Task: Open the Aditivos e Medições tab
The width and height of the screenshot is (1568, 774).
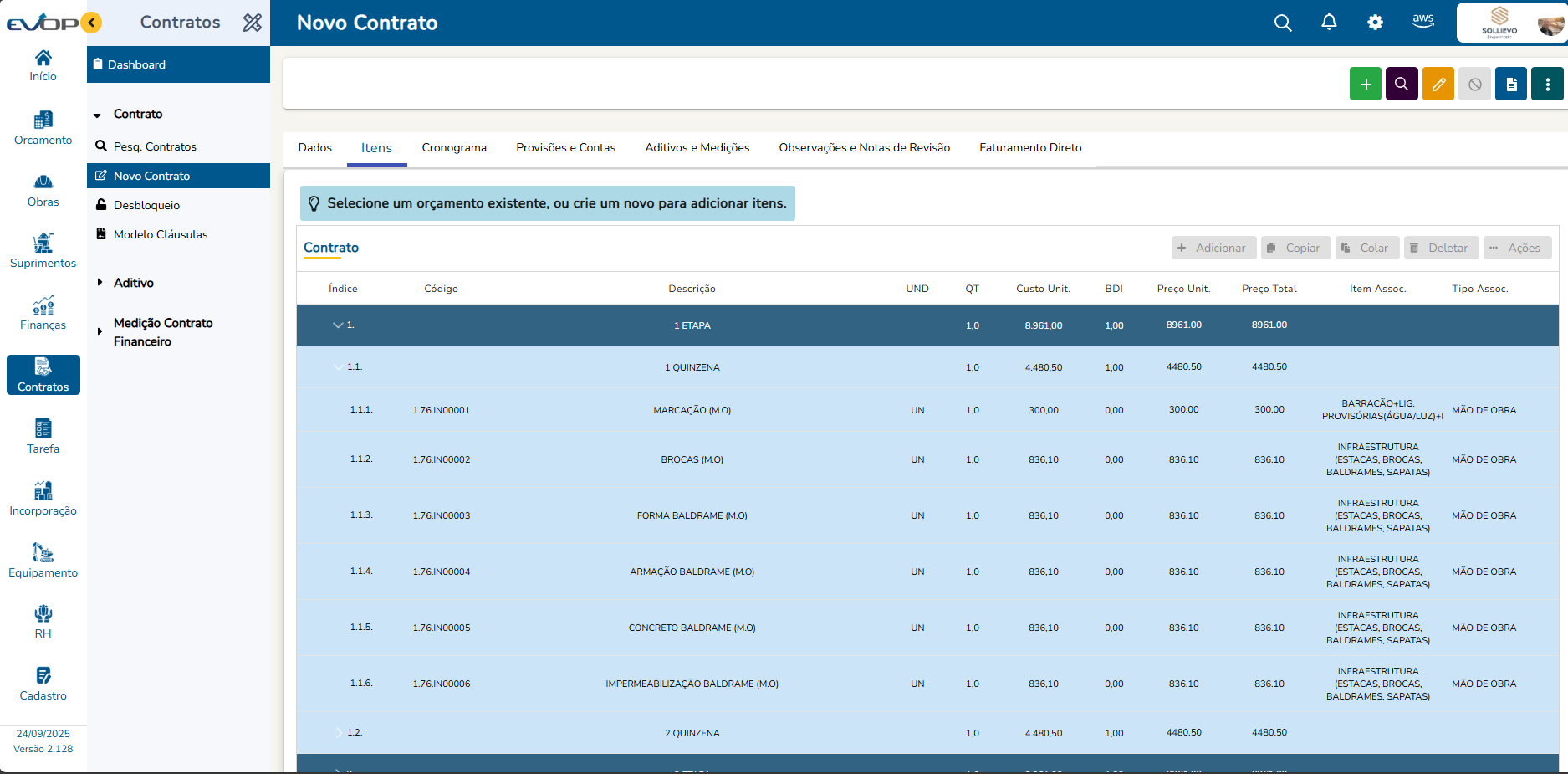Action: point(697,148)
